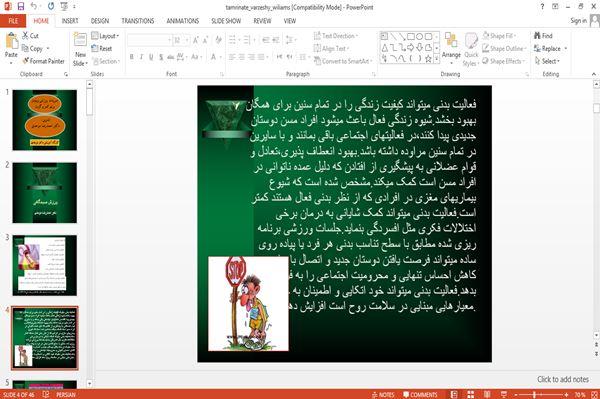Screen dimensions: 600x399
Task: Open the Shape Fill color menu
Action: click(x=499, y=36)
